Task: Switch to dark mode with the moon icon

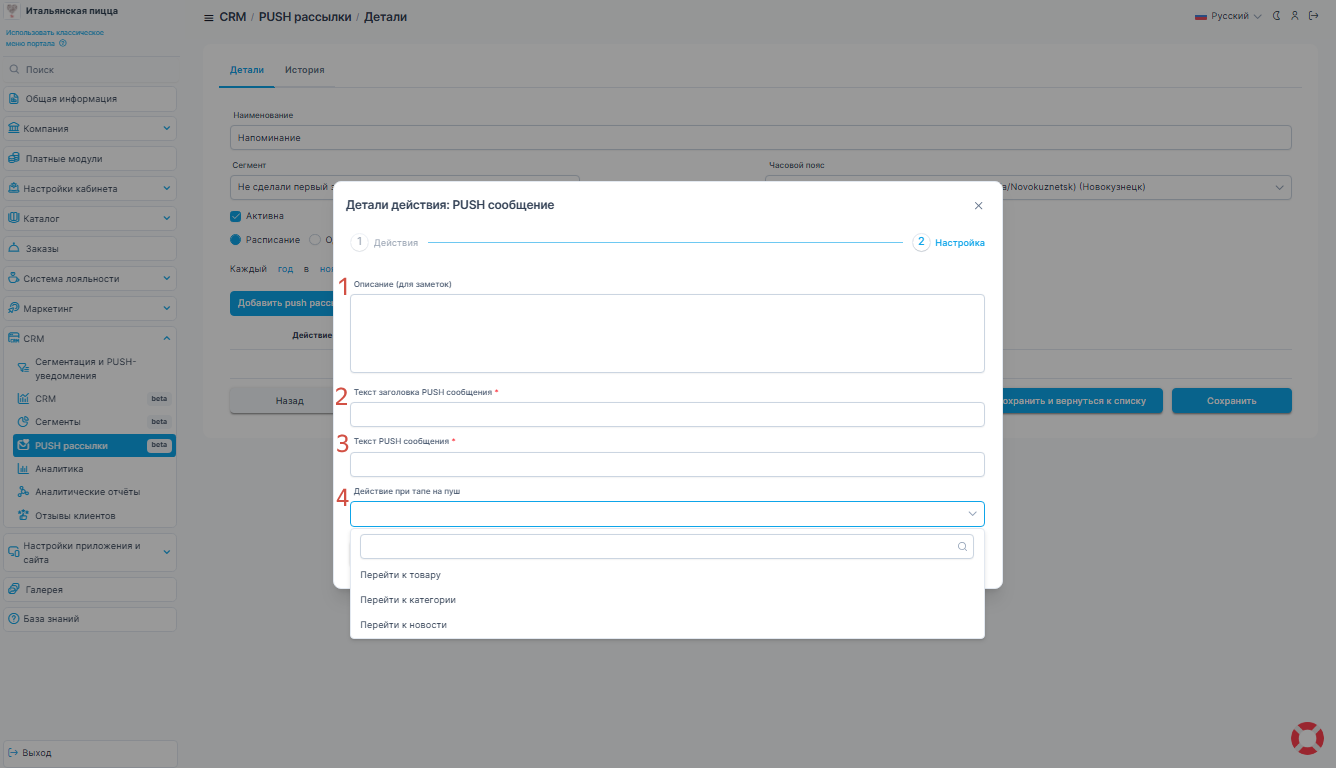Action: (1277, 16)
